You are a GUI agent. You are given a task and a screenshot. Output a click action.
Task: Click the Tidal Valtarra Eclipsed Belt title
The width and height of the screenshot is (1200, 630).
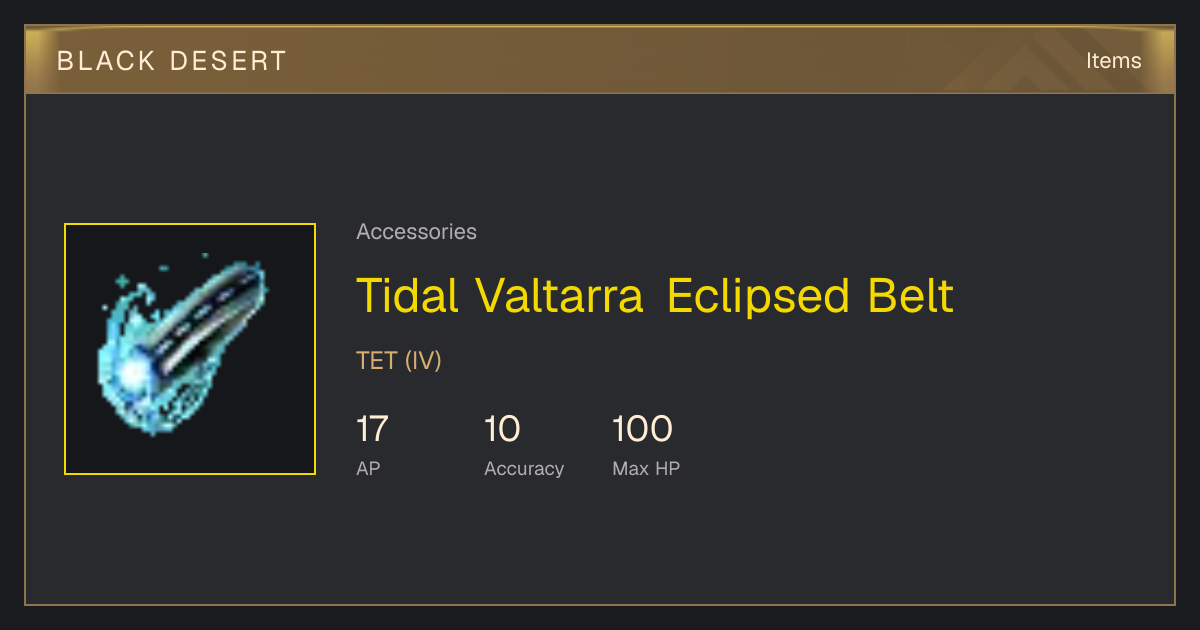click(x=655, y=296)
